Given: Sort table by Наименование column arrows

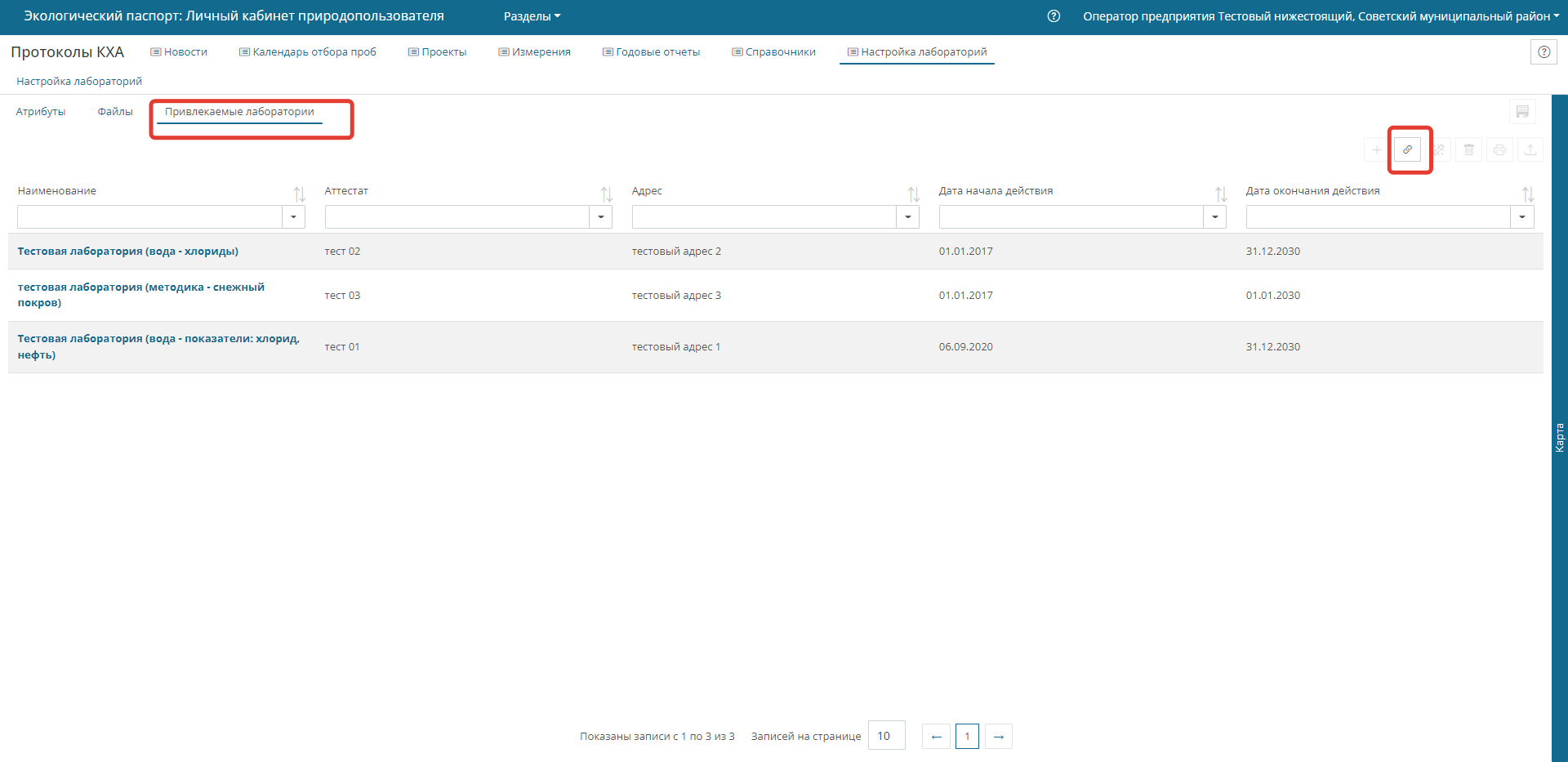Looking at the screenshot, I should click(299, 194).
